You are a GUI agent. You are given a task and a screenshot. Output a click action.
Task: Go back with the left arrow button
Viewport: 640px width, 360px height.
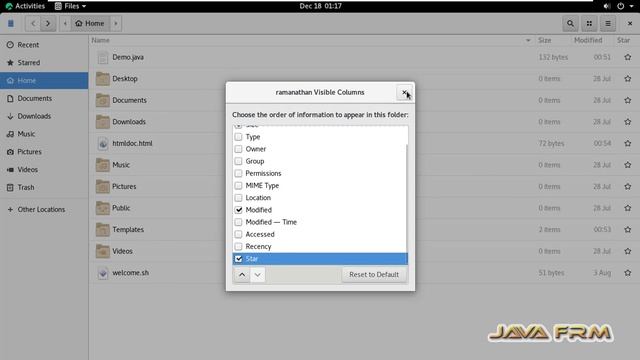(33, 24)
